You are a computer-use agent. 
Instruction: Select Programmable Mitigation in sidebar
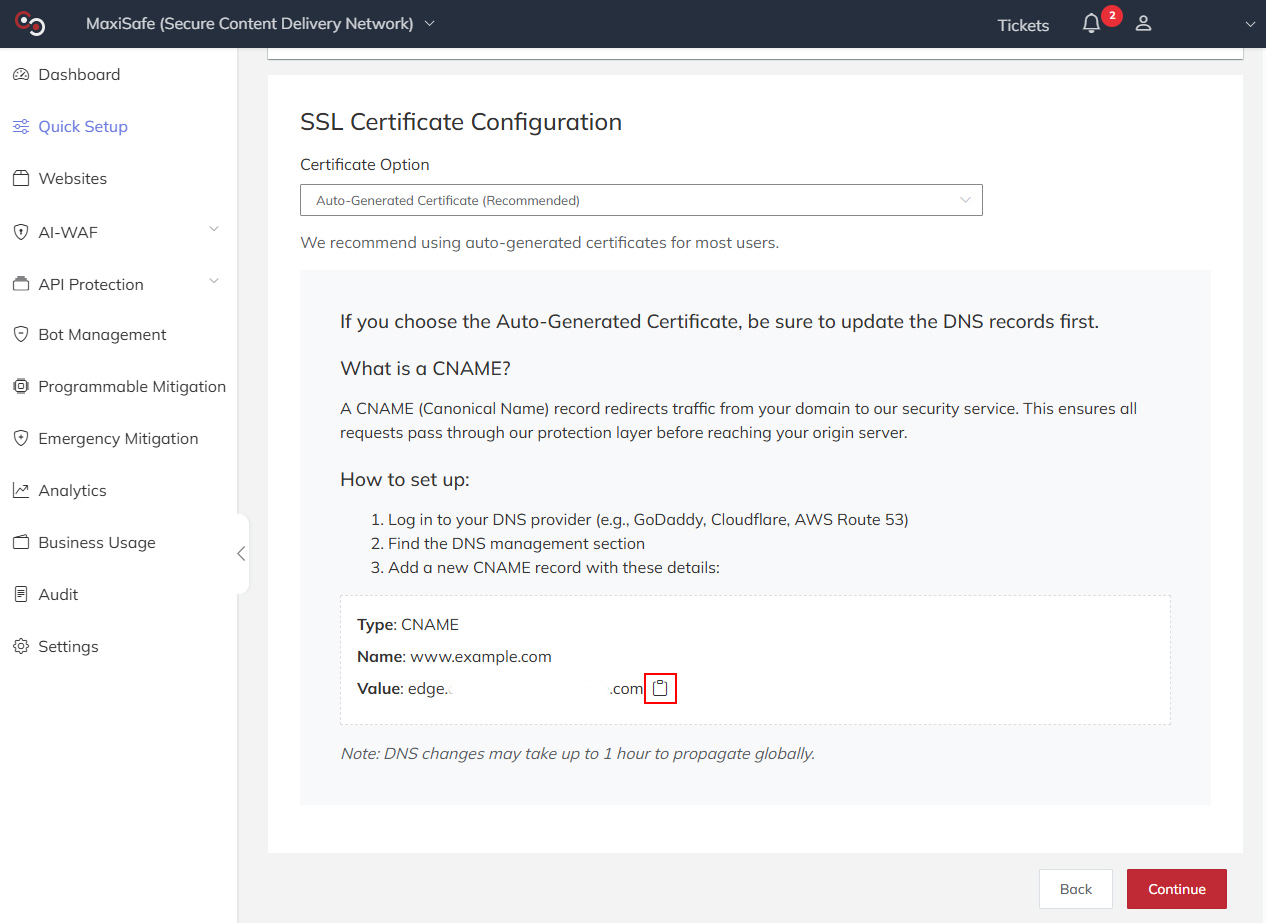pyautogui.click(x=132, y=386)
